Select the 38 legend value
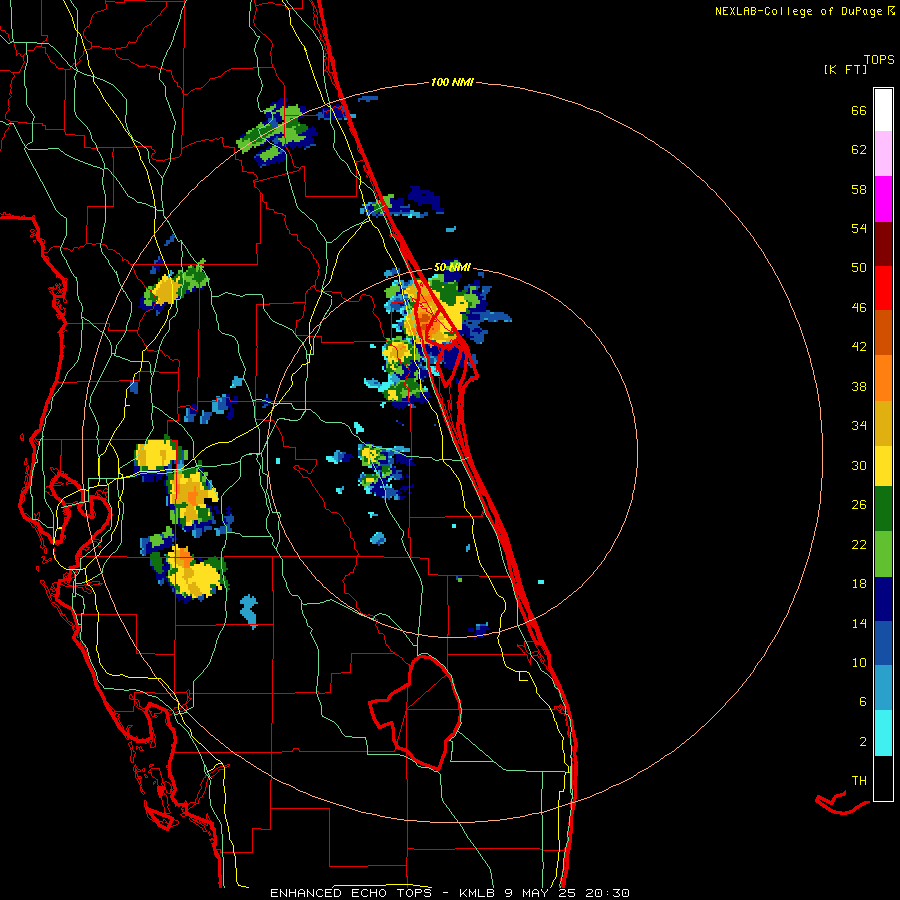Screen dimensions: 900x900 click(x=859, y=386)
